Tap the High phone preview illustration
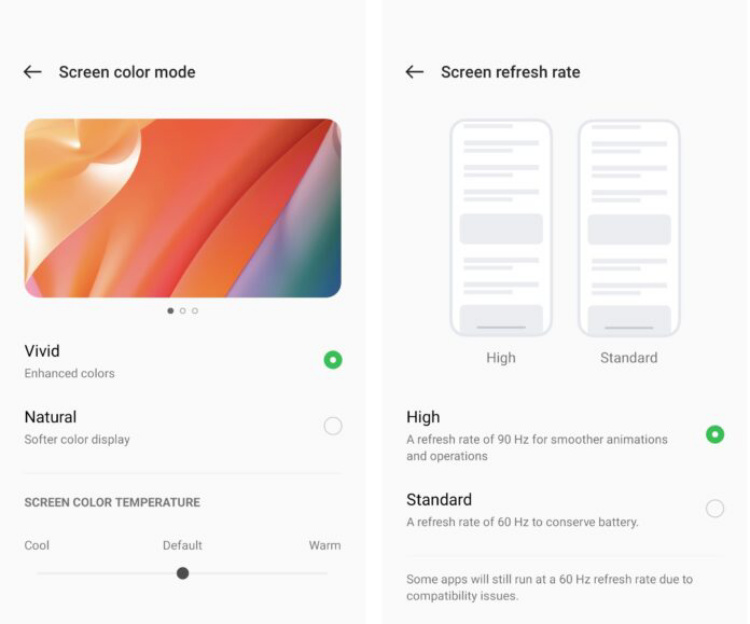 coord(501,228)
